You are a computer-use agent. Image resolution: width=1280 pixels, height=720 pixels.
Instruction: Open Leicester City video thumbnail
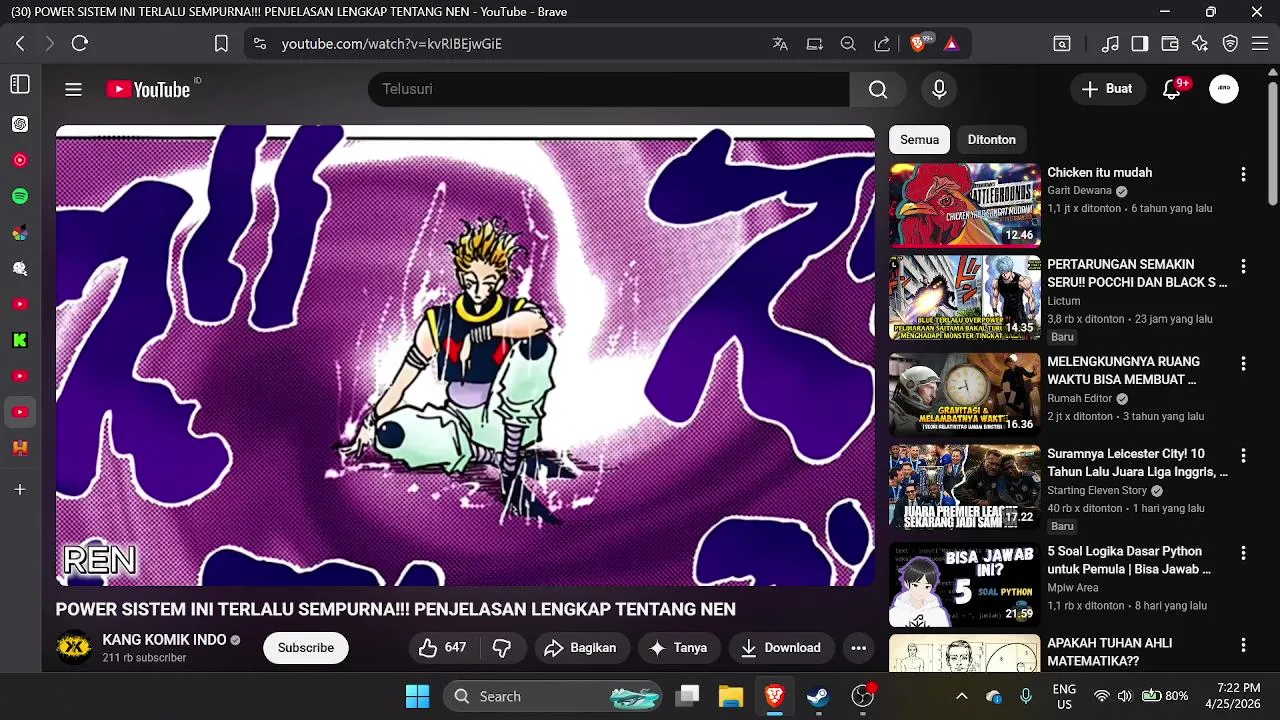(x=965, y=486)
